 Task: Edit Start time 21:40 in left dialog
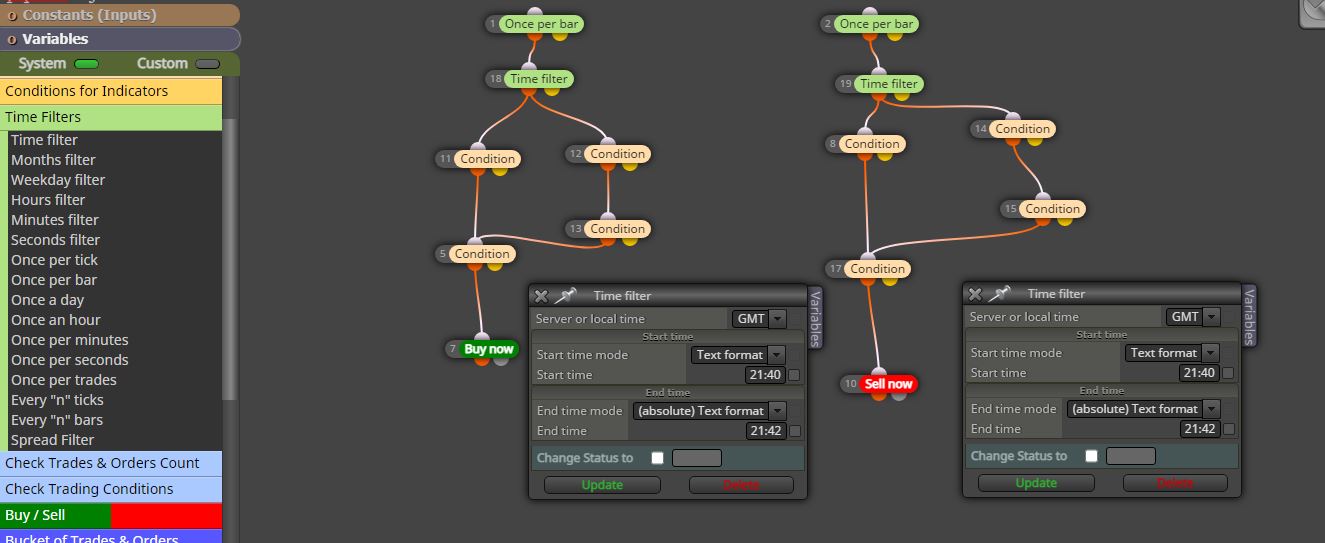tap(766, 375)
